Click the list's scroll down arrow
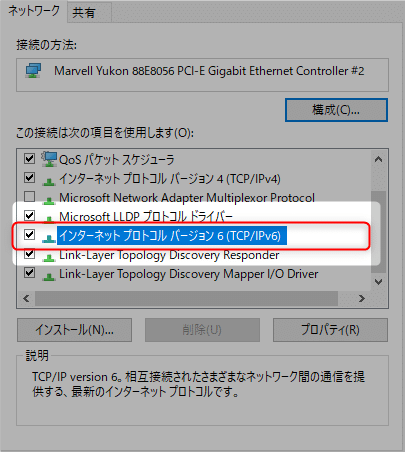The height and width of the screenshot is (452, 405). tap(378, 282)
